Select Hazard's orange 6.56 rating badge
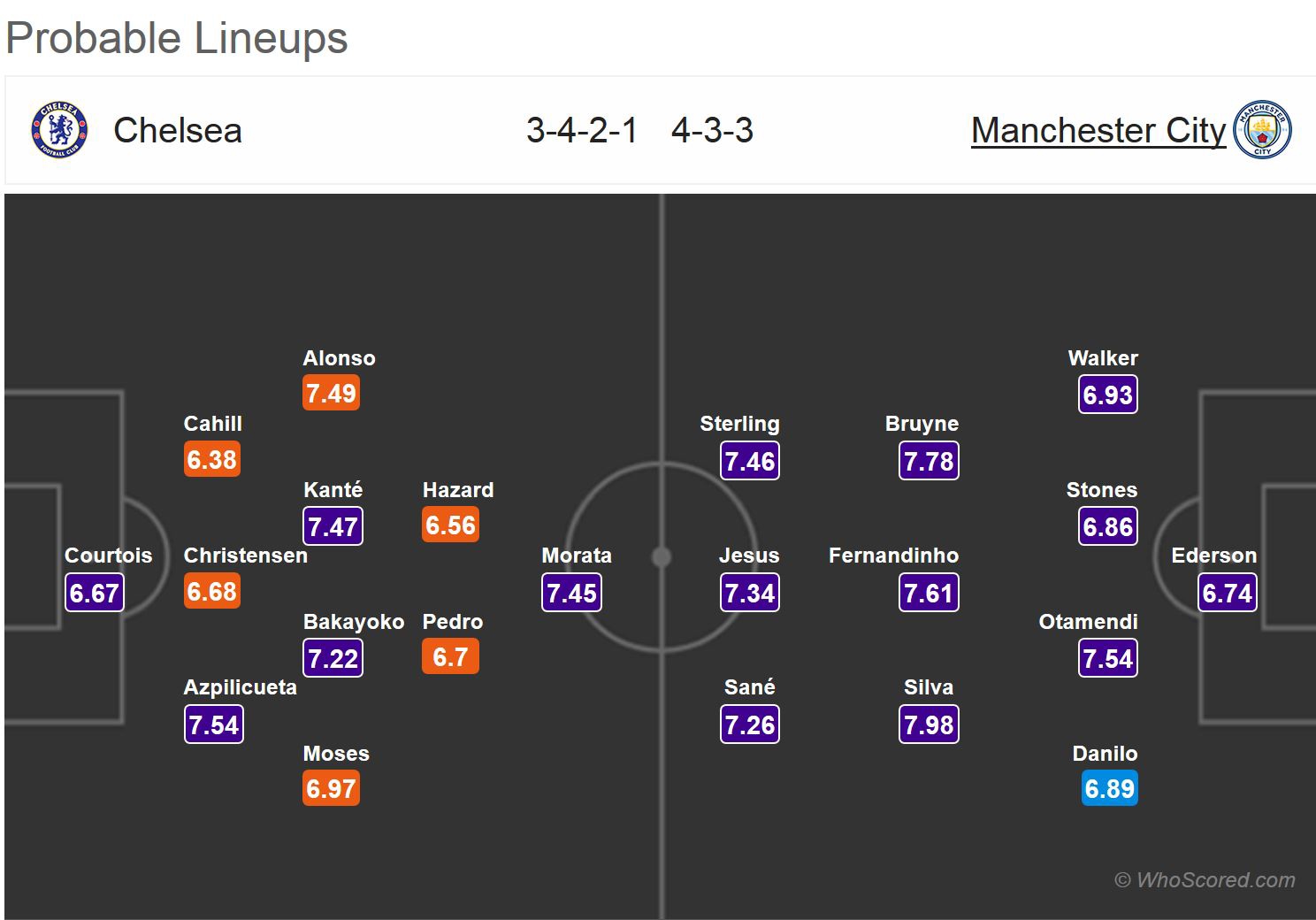Image resolution: width=1316 pixels, height=920 pixels. click(450, 525)
